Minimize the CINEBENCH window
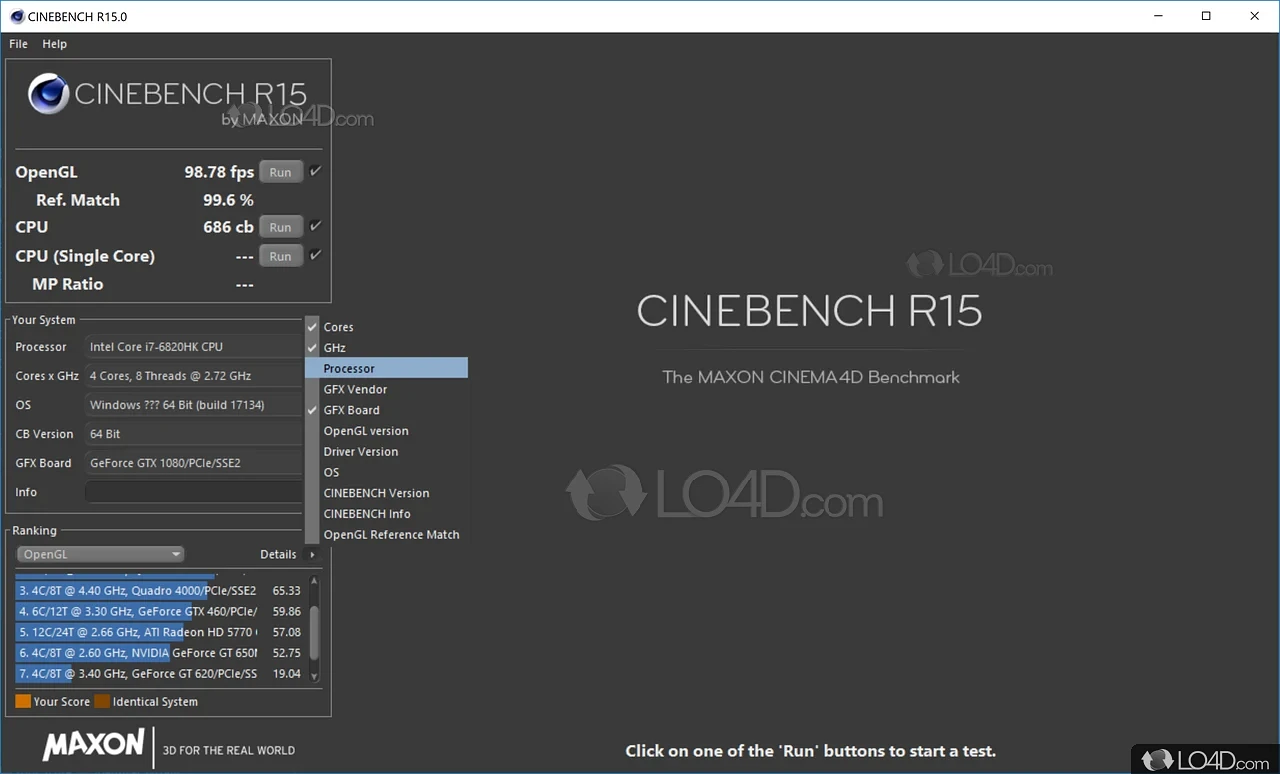The width and height of the screenshot is (1280, 774). (x=1158, y=16)
